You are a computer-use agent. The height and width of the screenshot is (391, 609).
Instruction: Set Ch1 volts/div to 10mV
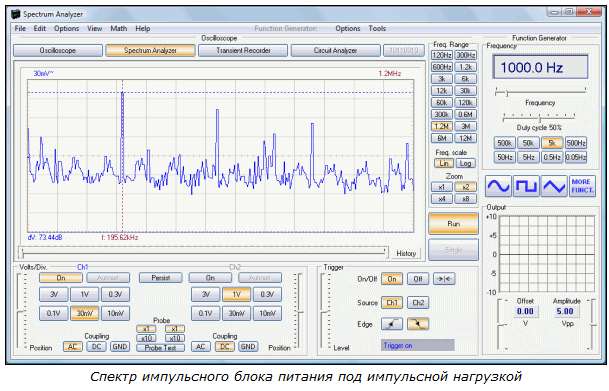coord(115,313)
